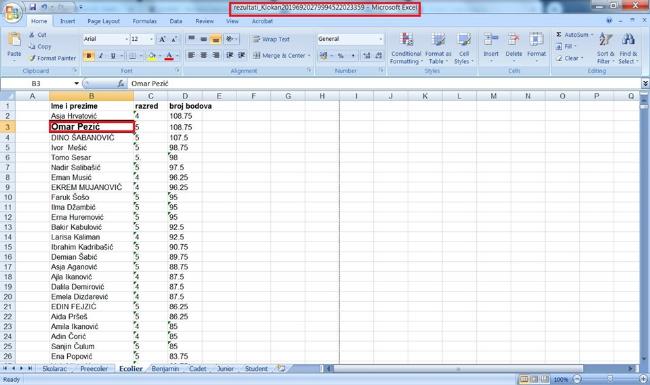Apply accounting number format
The image size is (650, 385).
323,56
